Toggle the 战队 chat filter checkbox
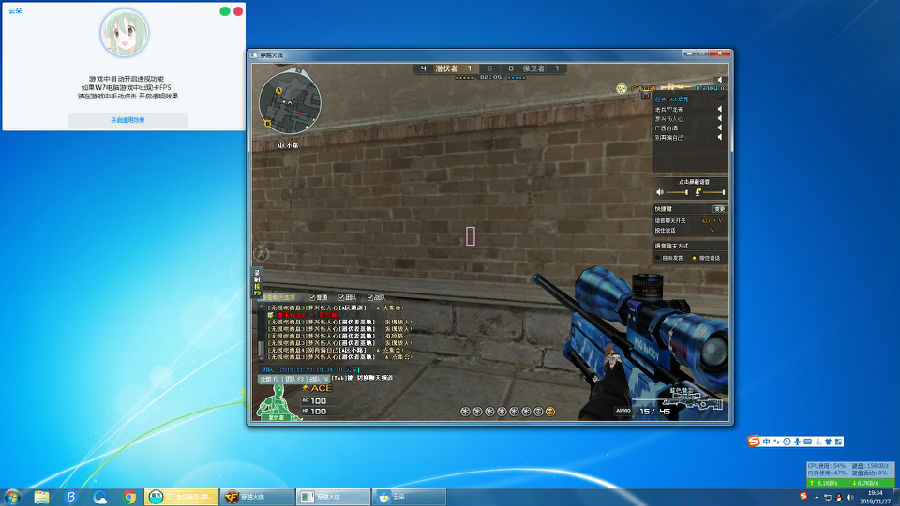The height and width of the screenshot is (506, 900). 370,297
